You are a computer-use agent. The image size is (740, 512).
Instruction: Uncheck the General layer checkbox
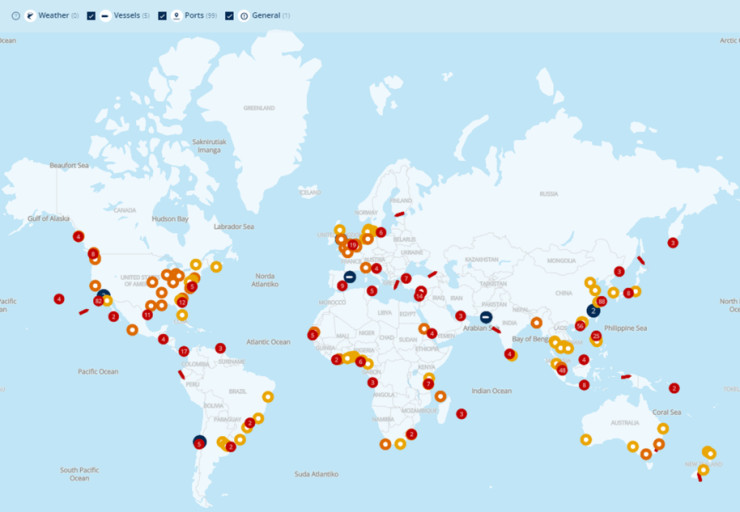230,16
